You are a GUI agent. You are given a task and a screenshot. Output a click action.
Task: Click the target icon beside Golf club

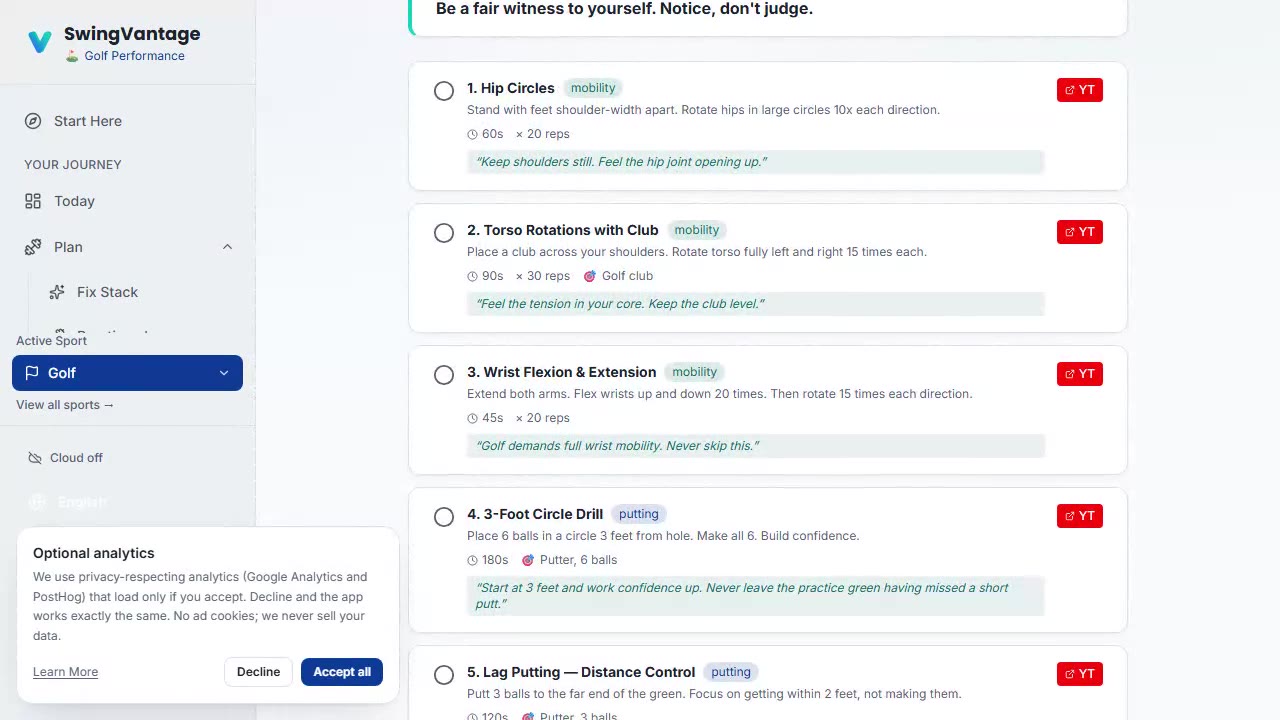590,276
